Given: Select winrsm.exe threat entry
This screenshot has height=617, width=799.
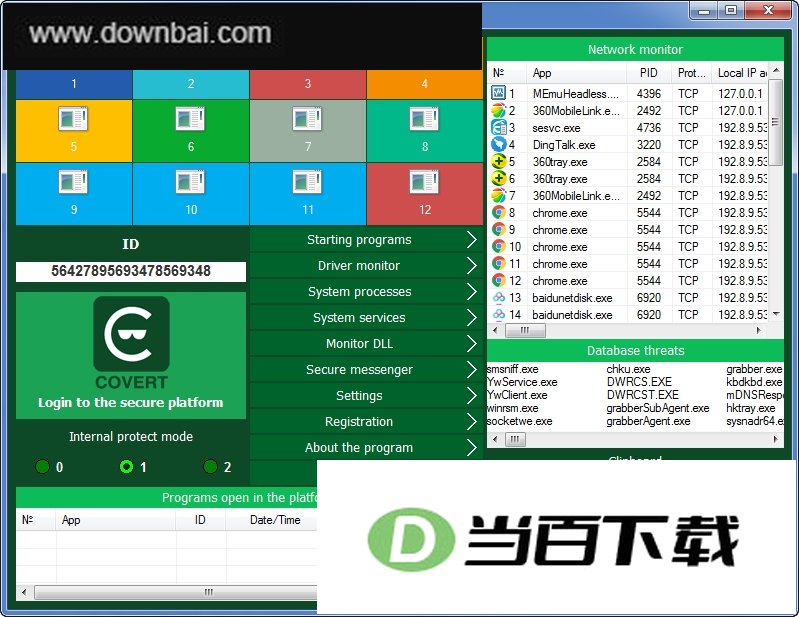Looking at the screenshot, I should coord(512,408).
